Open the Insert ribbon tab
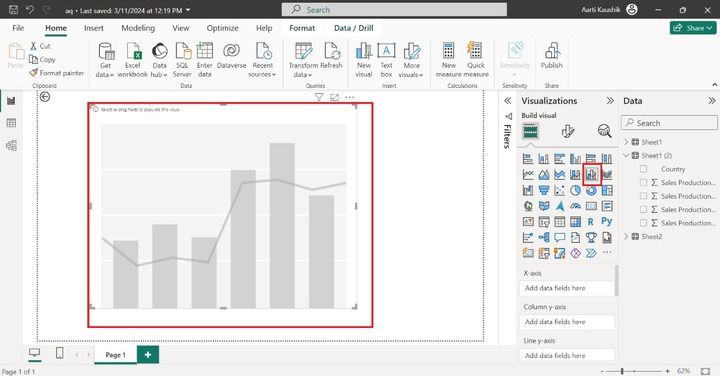This screenshot has width=720, height=376. click(94, 28)
